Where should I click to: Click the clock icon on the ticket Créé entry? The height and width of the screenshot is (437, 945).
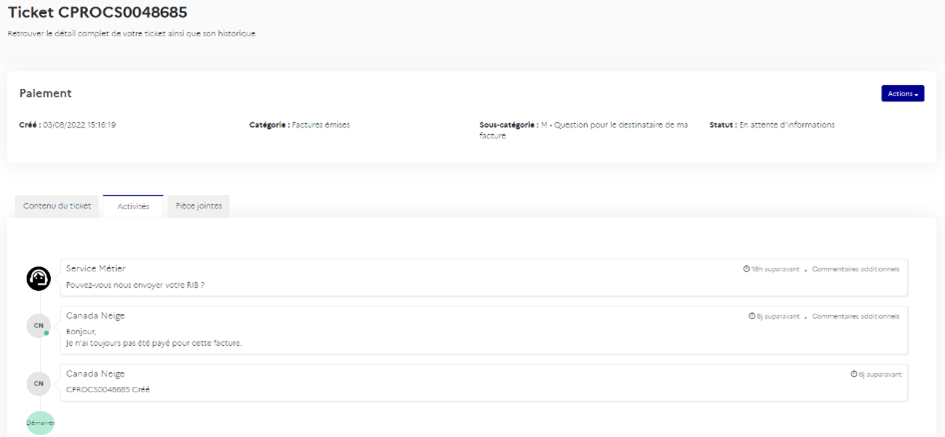[x=854, y=374]
